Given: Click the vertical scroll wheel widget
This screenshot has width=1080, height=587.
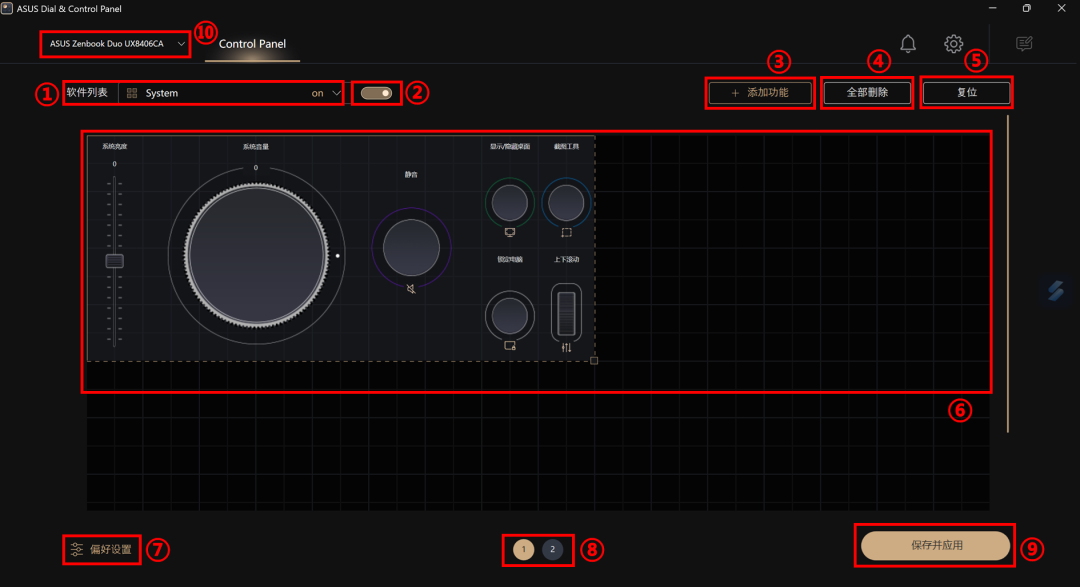Looking at the screenshot, I should pyautogui.click(x=566, y=312).
